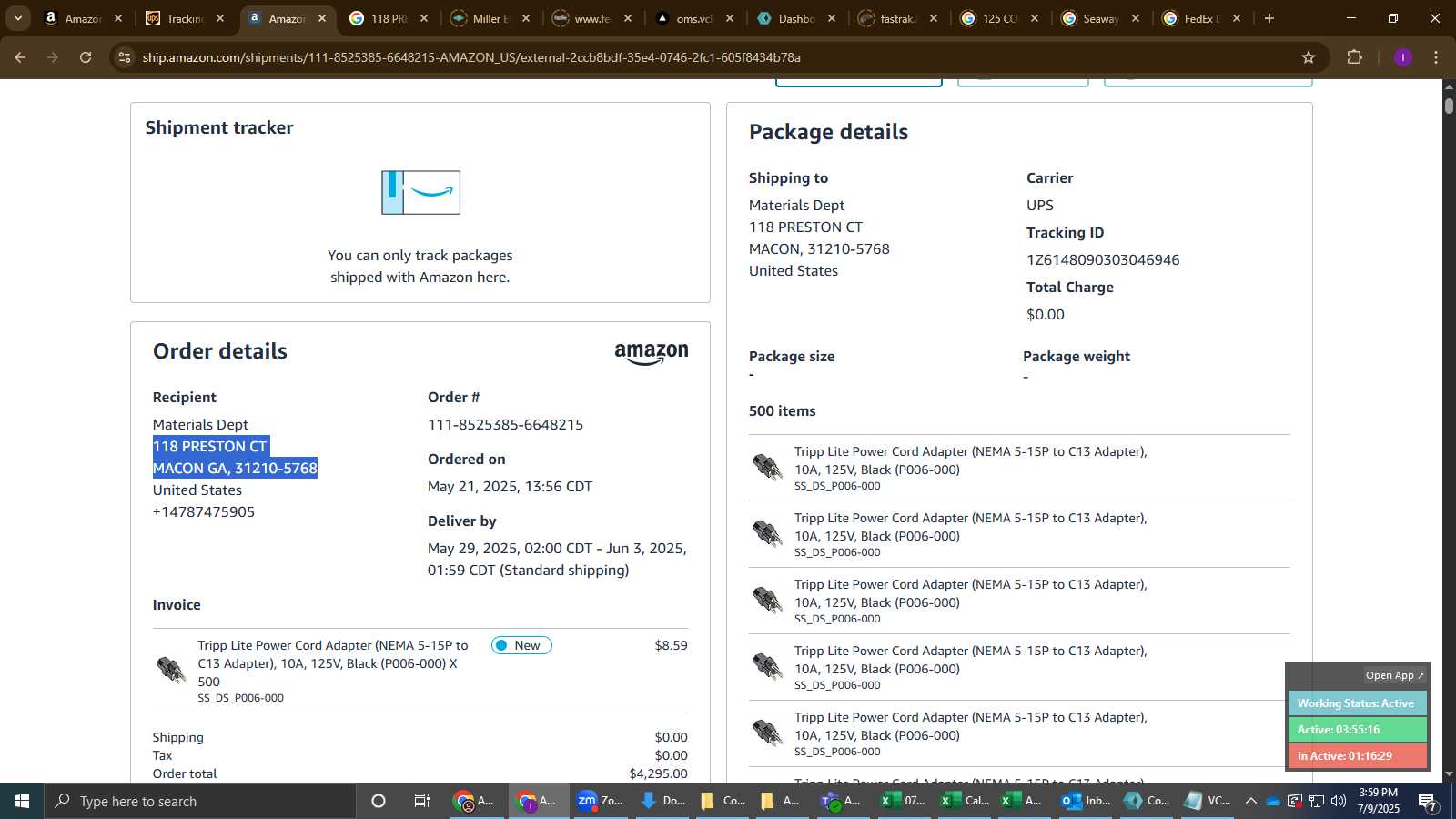Click tracking ID 1Z6148090303046946
Viewport: 1456px width, 819px height.
pyautogui.click(x=1103, y=259)
